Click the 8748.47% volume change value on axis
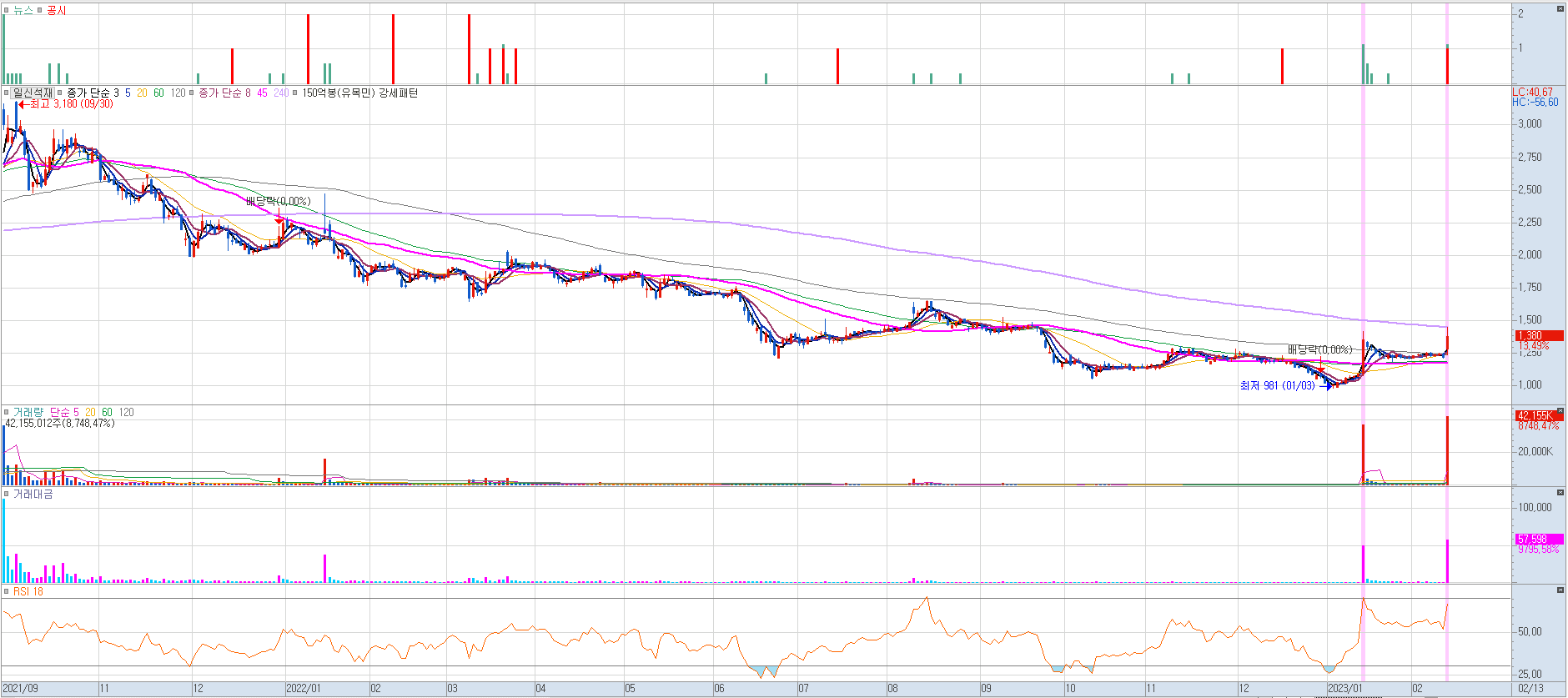This screenshot has width=1568, height=698. (x=1539, y=425)
